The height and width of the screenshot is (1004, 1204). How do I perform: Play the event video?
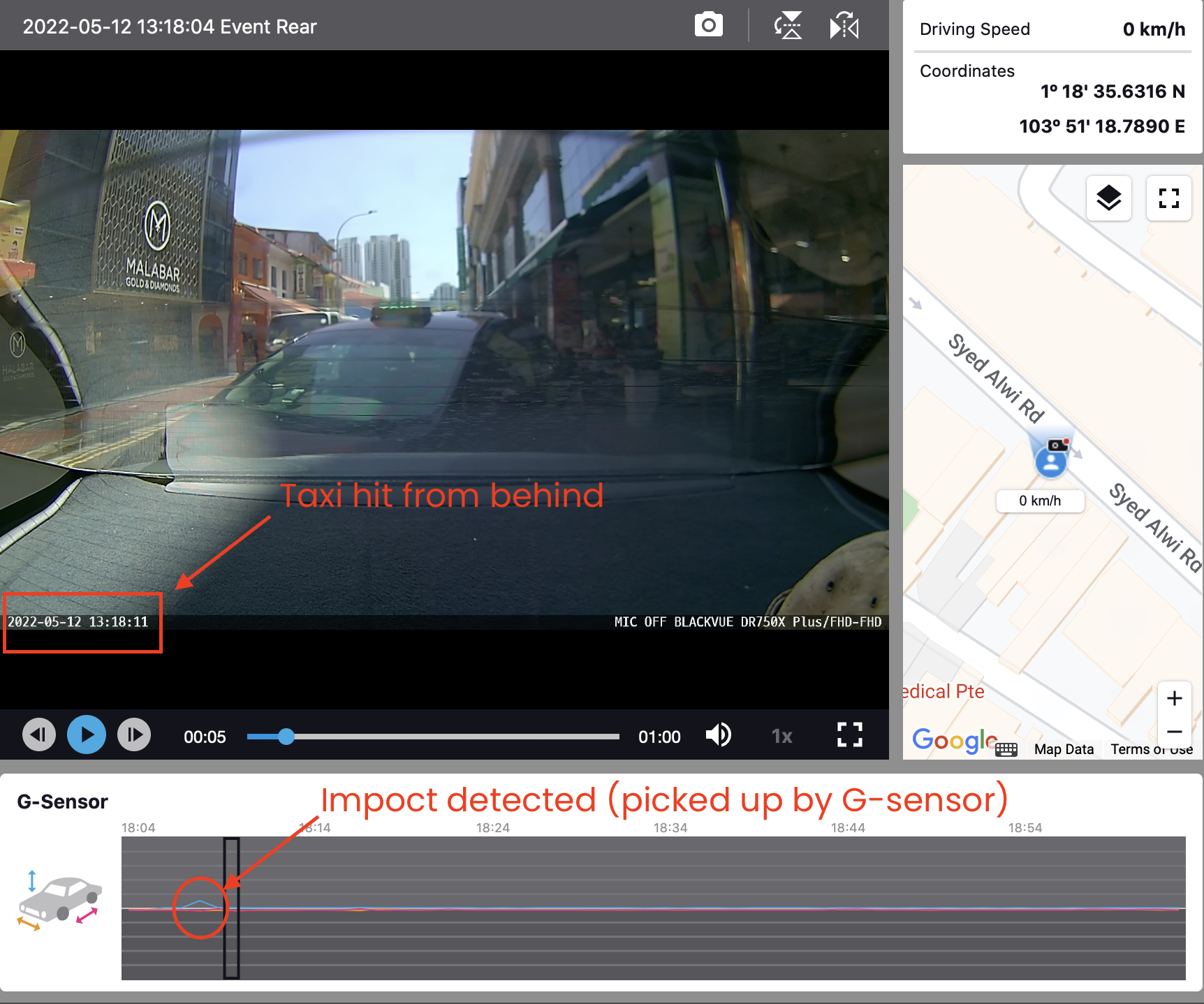coord(87,735)
